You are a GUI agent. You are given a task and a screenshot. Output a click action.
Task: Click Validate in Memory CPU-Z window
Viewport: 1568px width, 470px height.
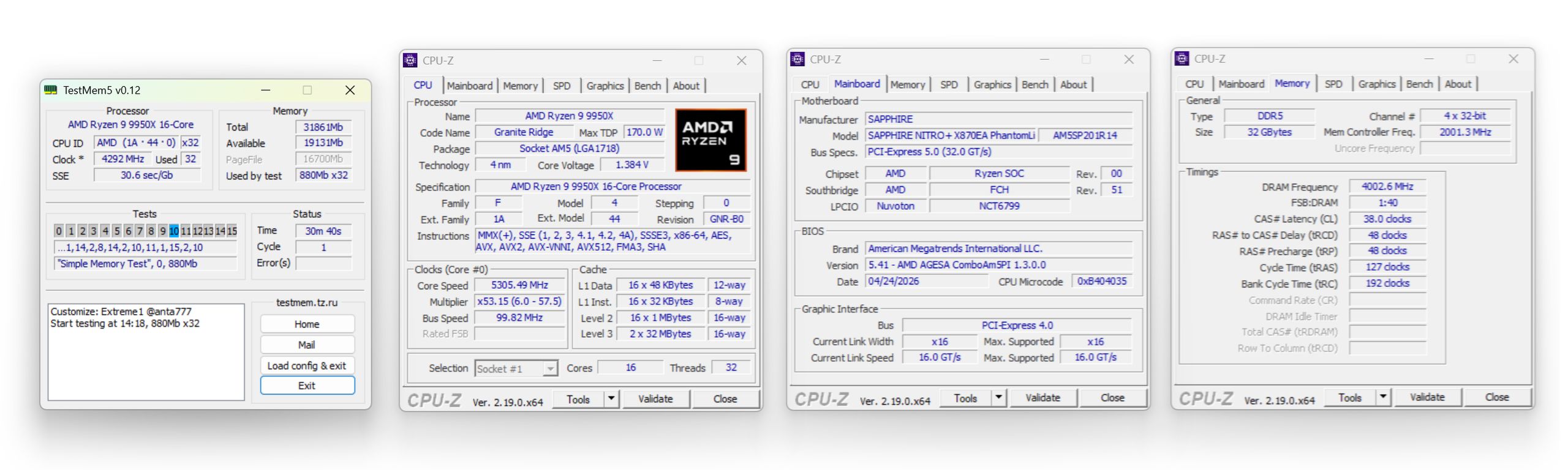pyautogui.click(x=1427, y=397)
